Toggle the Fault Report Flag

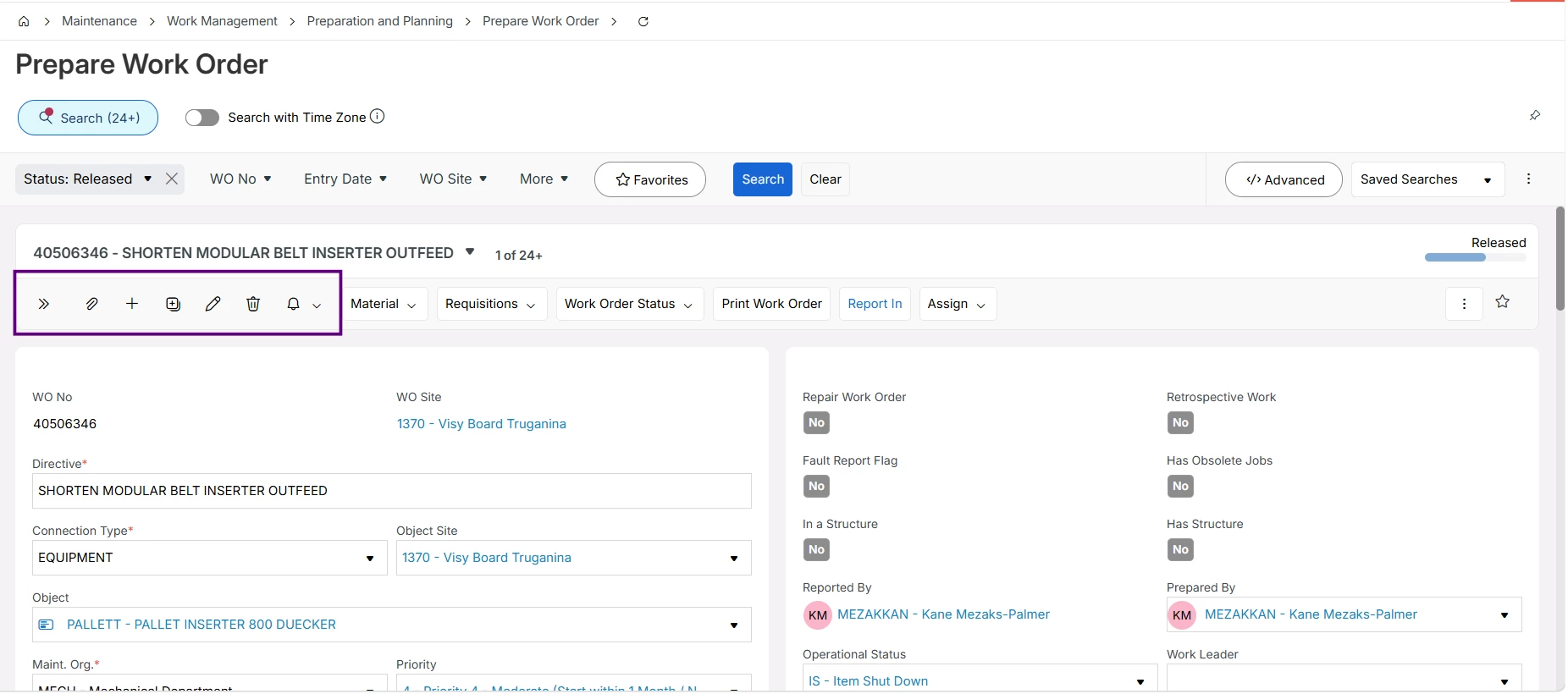[x=816, y=487]
